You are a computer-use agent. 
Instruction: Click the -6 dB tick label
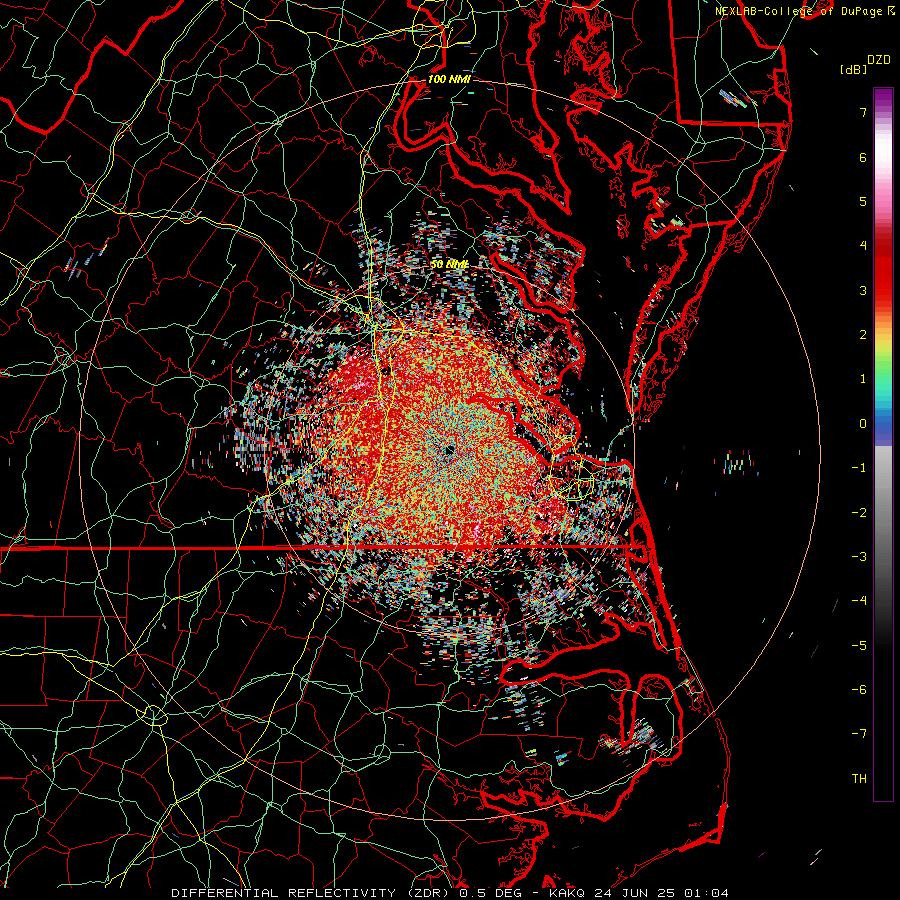pyautogui.click(x=859, y=690)
